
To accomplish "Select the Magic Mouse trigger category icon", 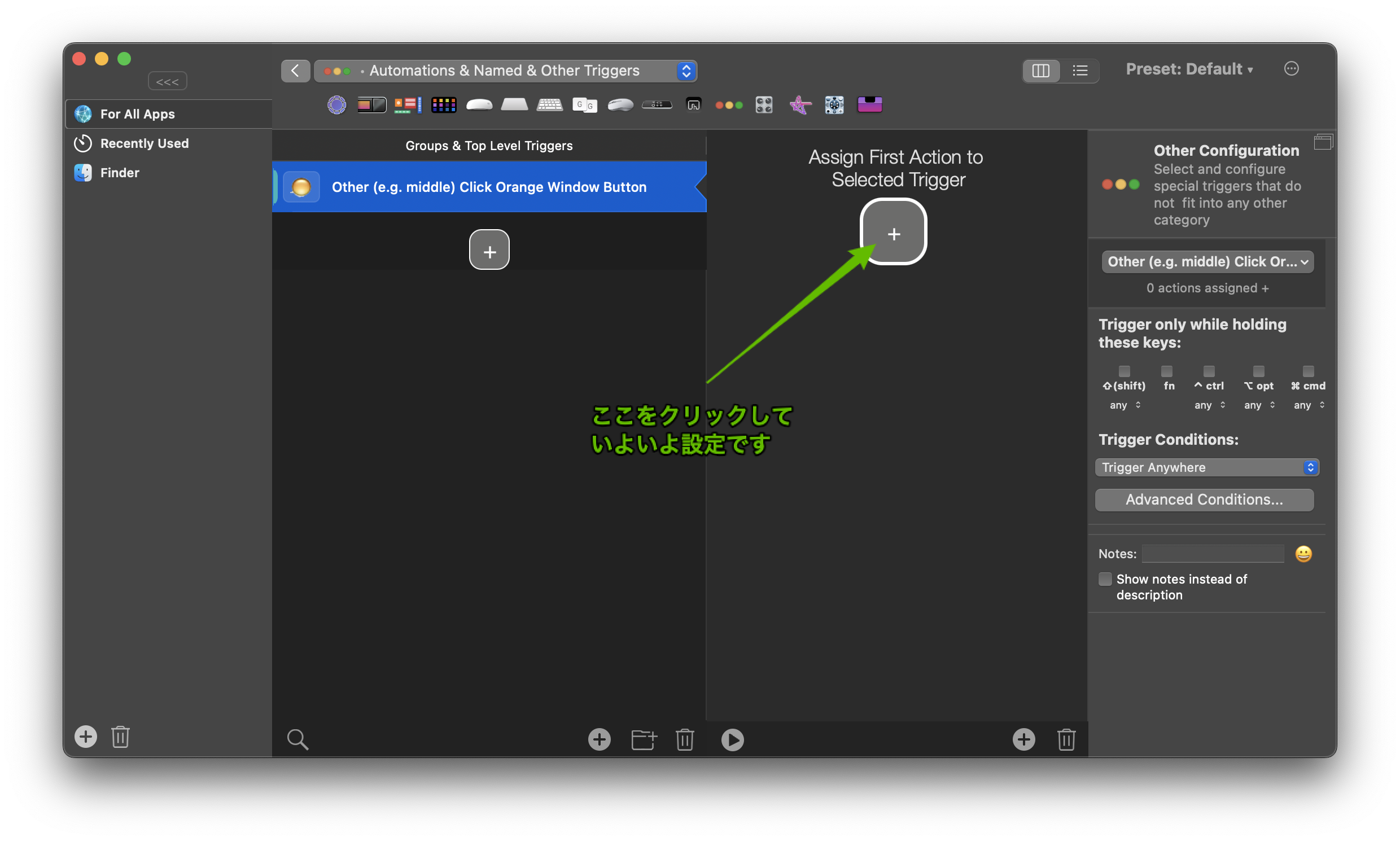I will tap(479, 105).
